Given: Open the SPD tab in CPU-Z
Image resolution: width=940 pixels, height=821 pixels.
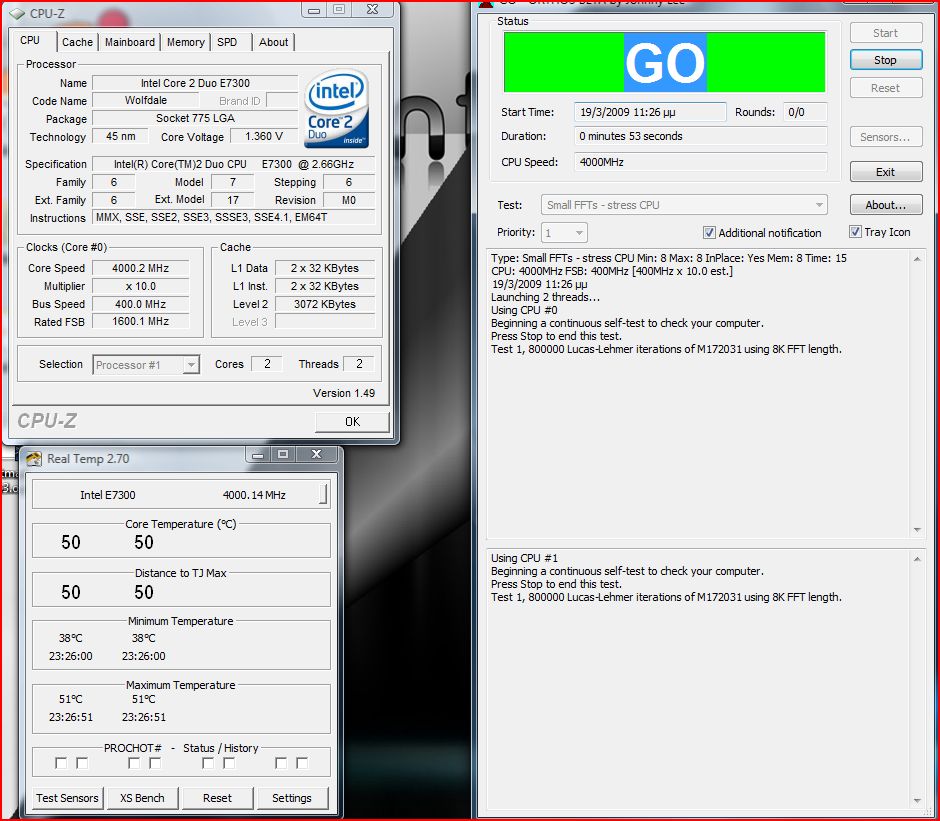Looking at the screenshot, I should (x=227, y=42).
